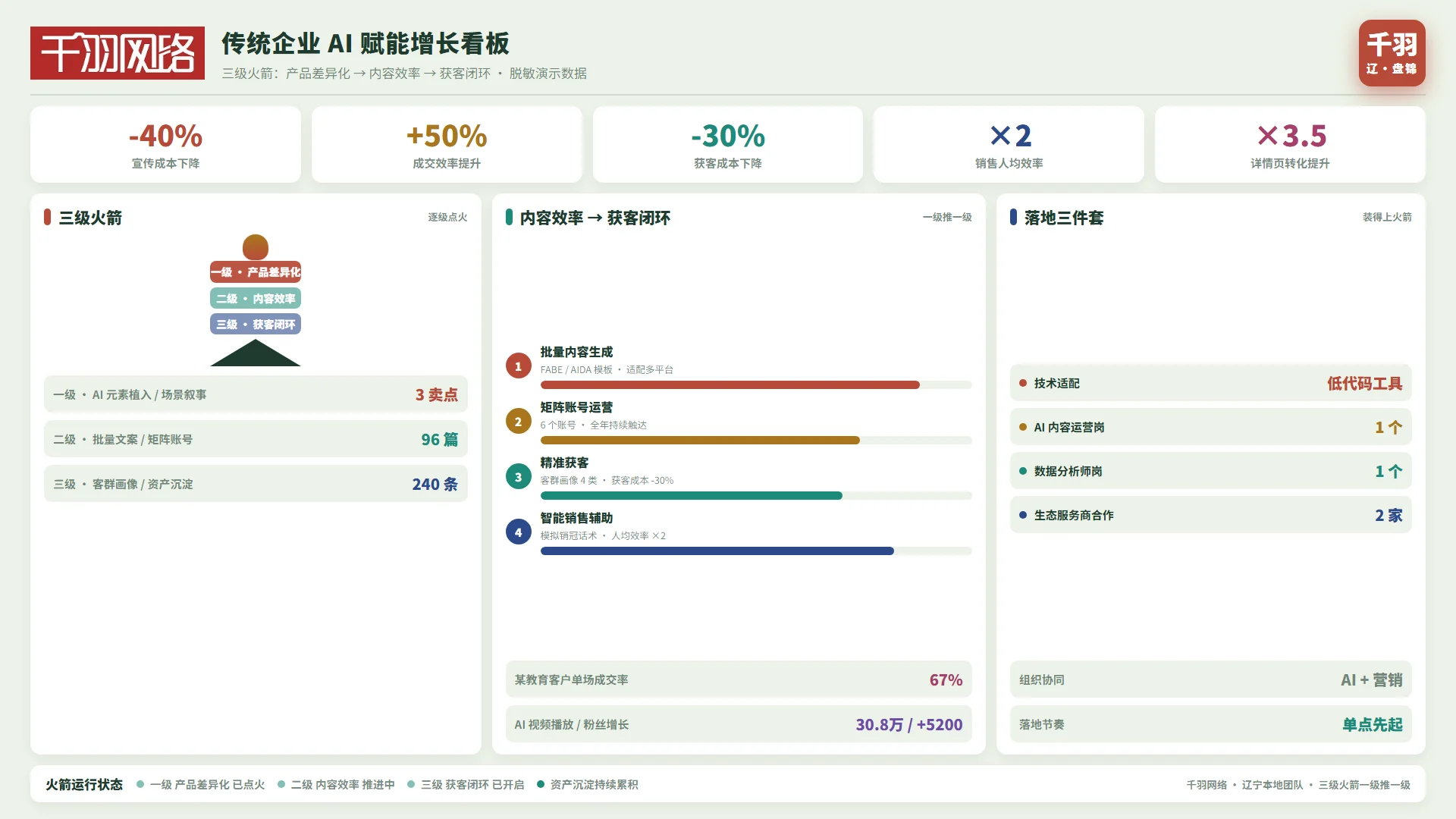This screenshot has width=1456, height=819.
Task: Click the 低代码工具 value
Action: point(1364,383)
